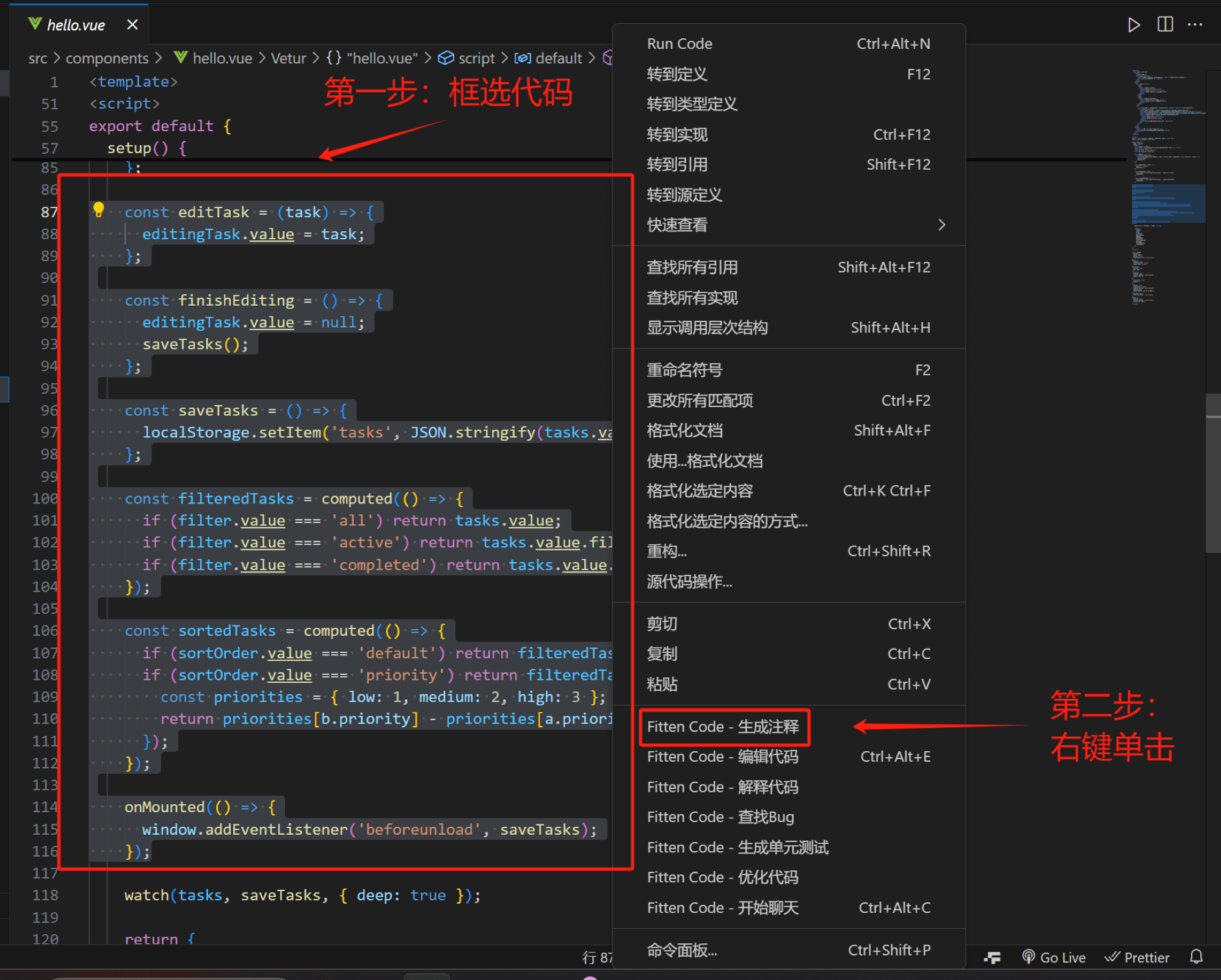This screenshot has height=980, width=1221.
Task: Select Run Code from context menu
Action: coord(789,44)
